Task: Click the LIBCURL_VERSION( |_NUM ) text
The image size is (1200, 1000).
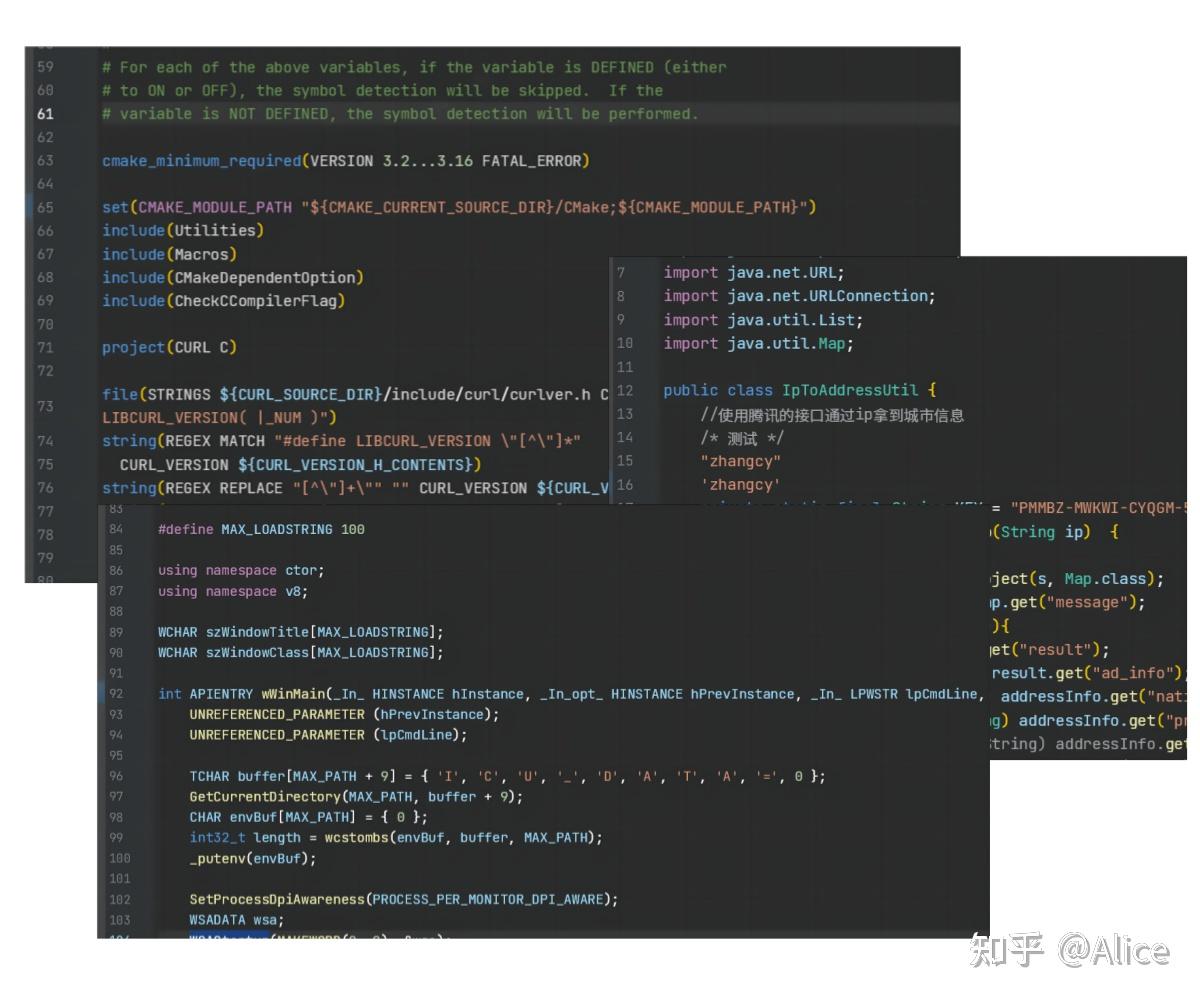Action: tap(220, 417)
